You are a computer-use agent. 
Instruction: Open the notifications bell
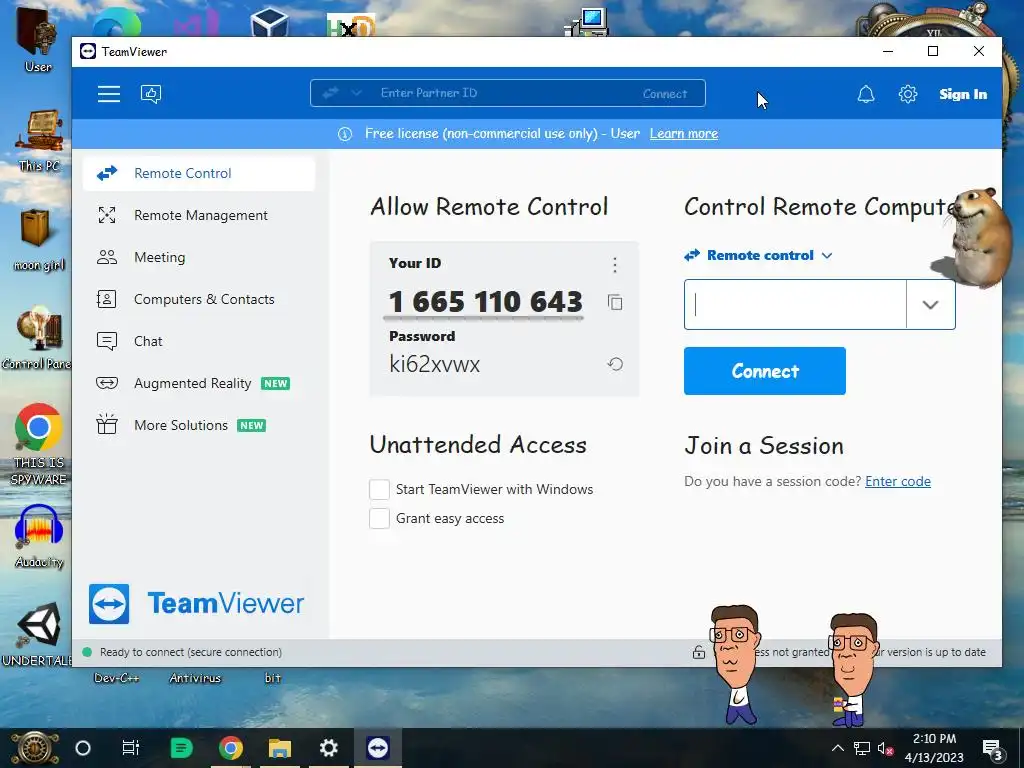coord(865,94)
